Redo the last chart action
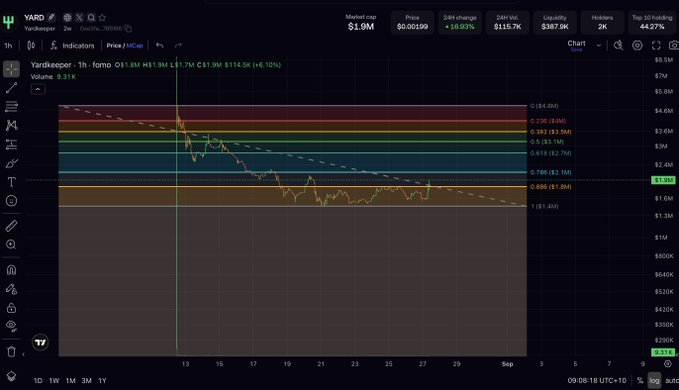Image resolution: width=679 pixels, height=390 pixels. 178,45
